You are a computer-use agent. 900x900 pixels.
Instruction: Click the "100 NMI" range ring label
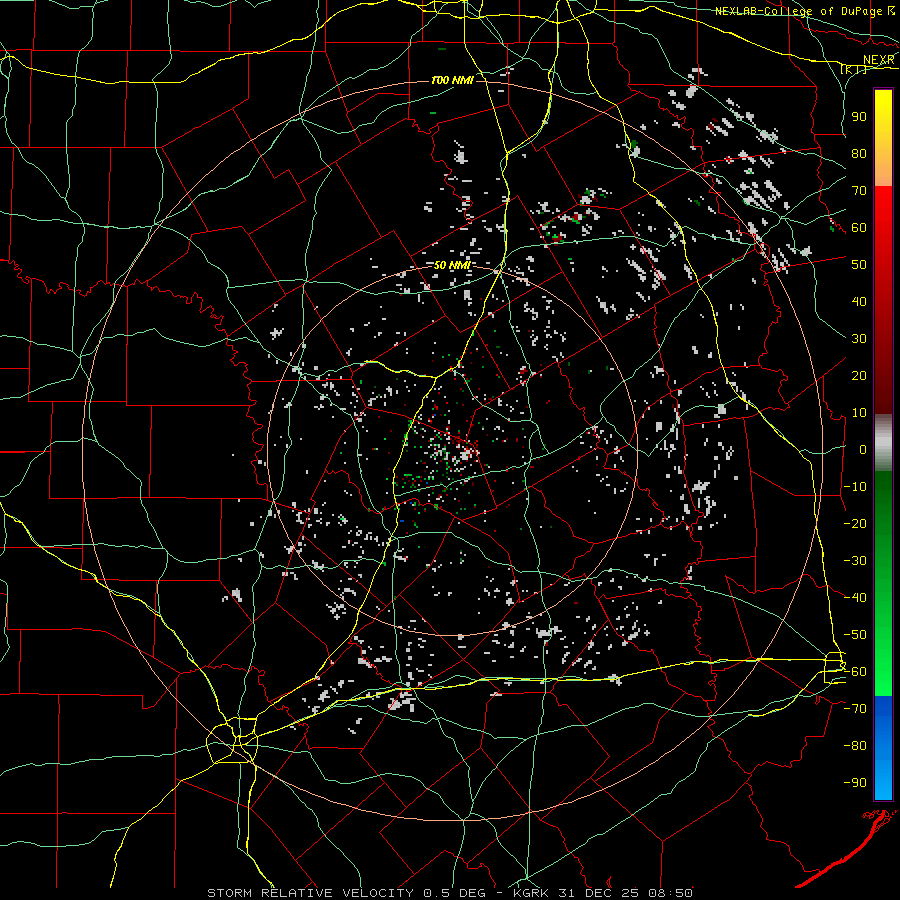point(452,80)
